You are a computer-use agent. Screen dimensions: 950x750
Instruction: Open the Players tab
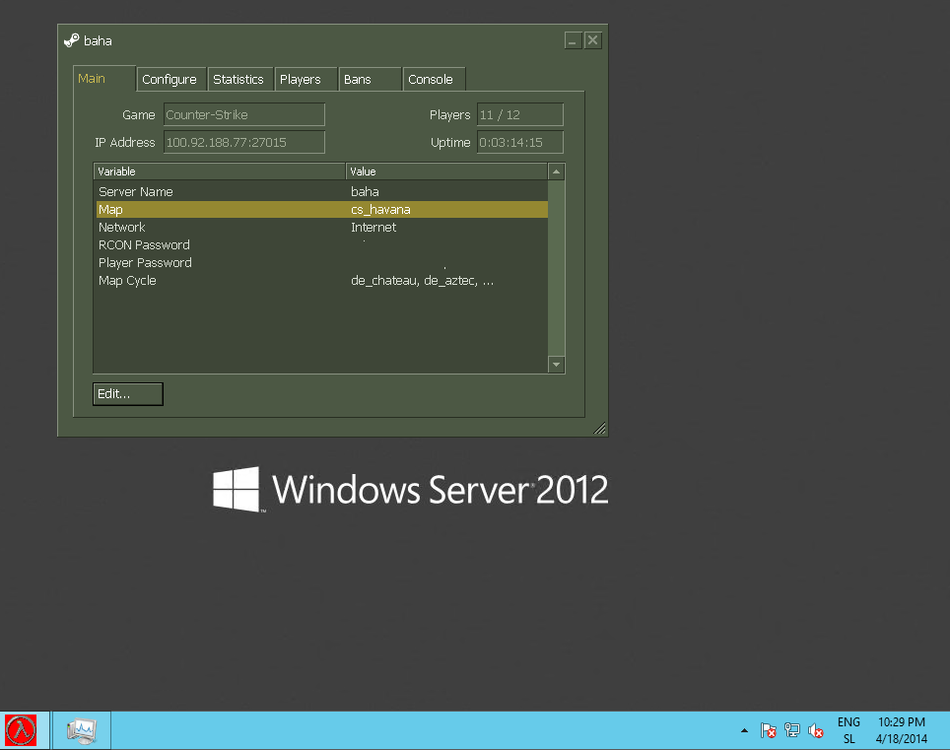click(x=305, y=79)
